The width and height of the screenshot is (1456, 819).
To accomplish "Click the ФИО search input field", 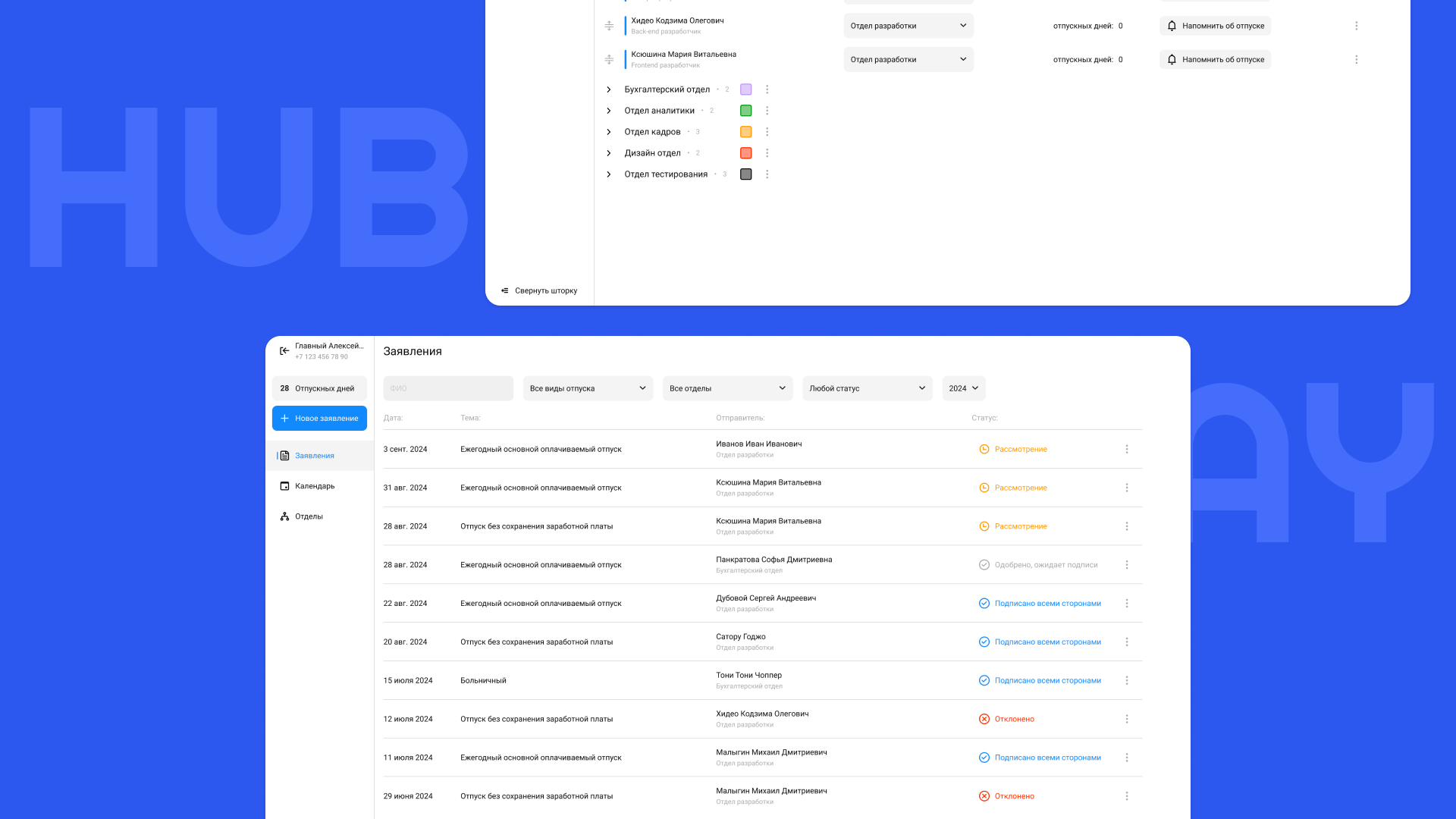I will pos(448,388).
